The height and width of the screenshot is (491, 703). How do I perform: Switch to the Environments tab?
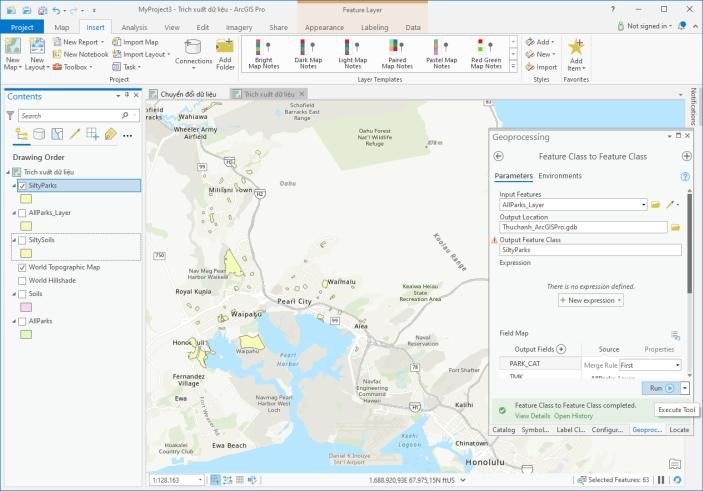[x=560, y=176]
